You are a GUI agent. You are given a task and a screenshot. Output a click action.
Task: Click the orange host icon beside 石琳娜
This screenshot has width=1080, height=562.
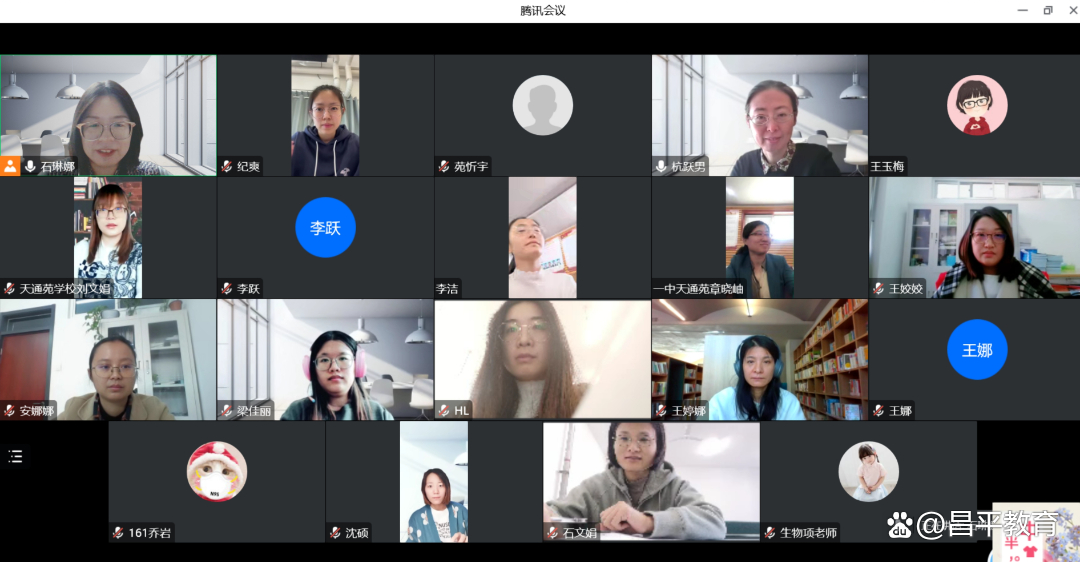pos(11,167)
